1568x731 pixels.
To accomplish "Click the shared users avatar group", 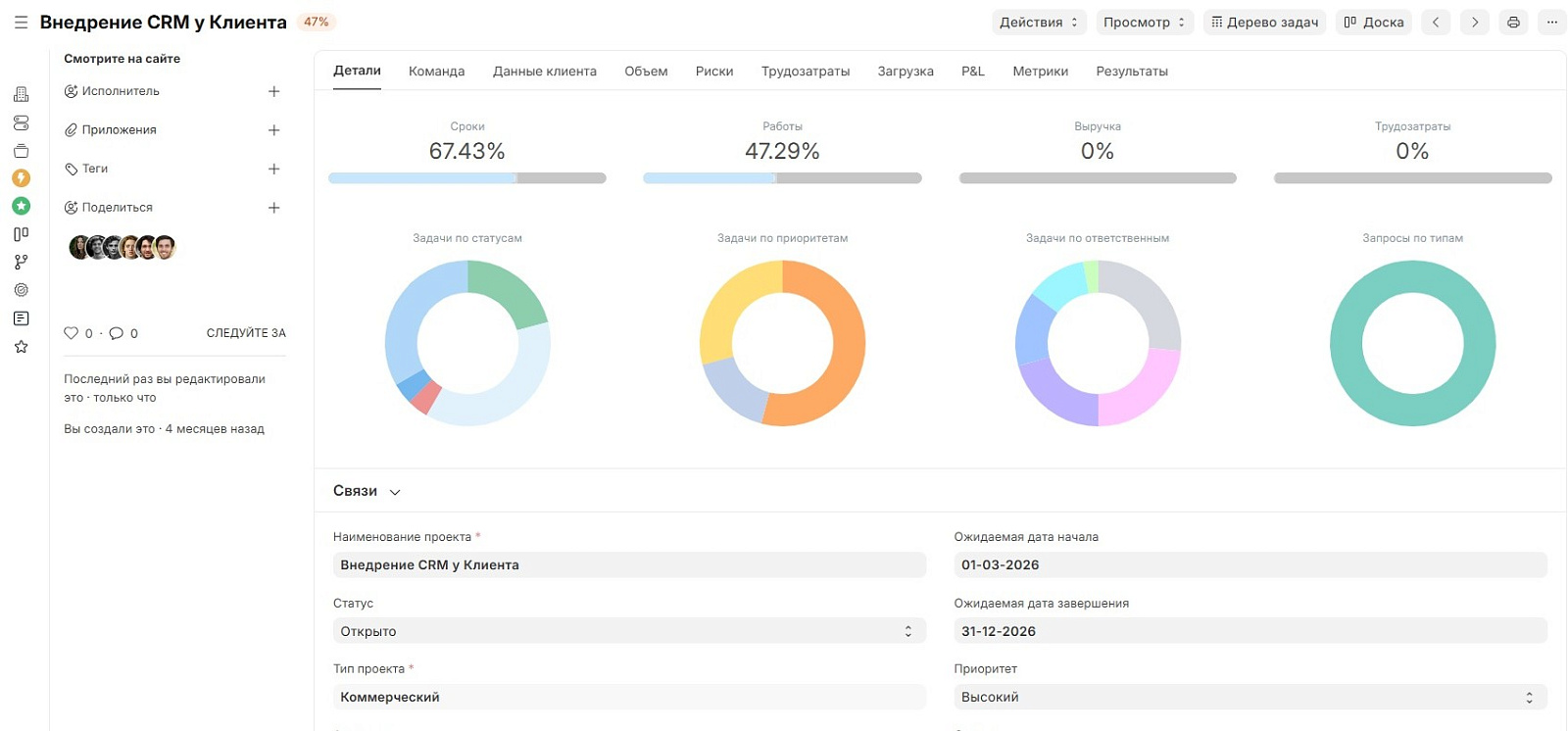I will [x=122, y=247].
